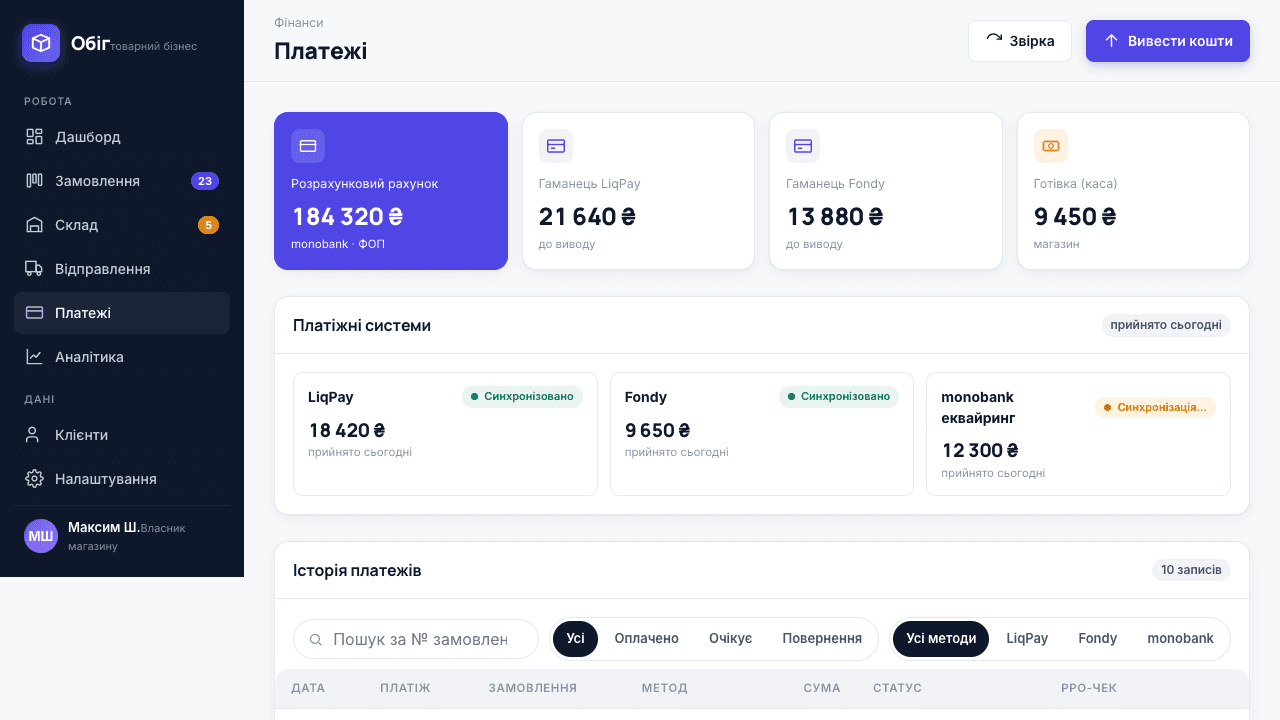Click Вивести кошти button
Image resolution: width=1280 pixels, height=720 pixels.
pyautogui.click(x=1168, y=41)
